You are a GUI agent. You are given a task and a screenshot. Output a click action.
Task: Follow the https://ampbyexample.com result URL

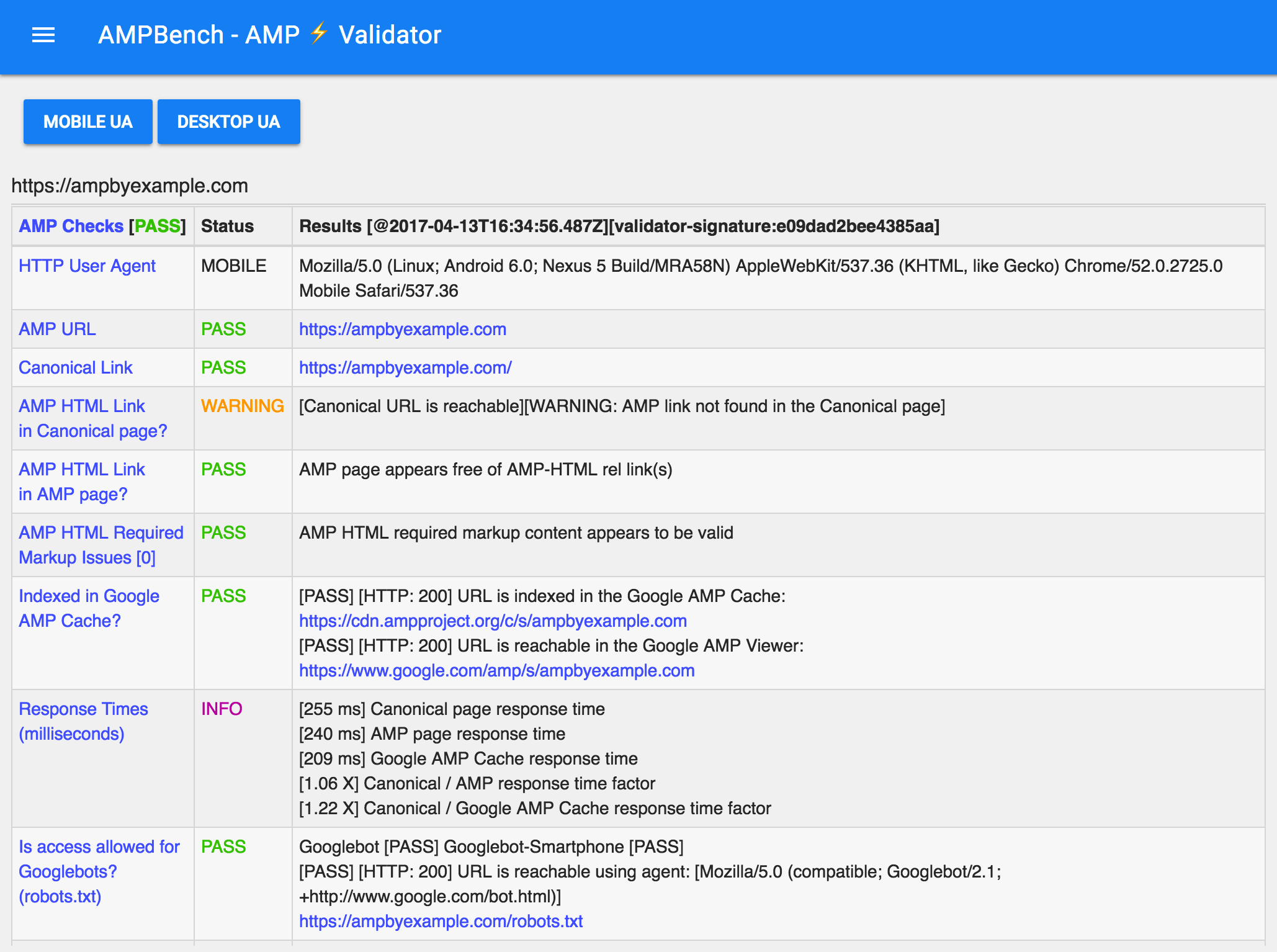tap(403, 329)
